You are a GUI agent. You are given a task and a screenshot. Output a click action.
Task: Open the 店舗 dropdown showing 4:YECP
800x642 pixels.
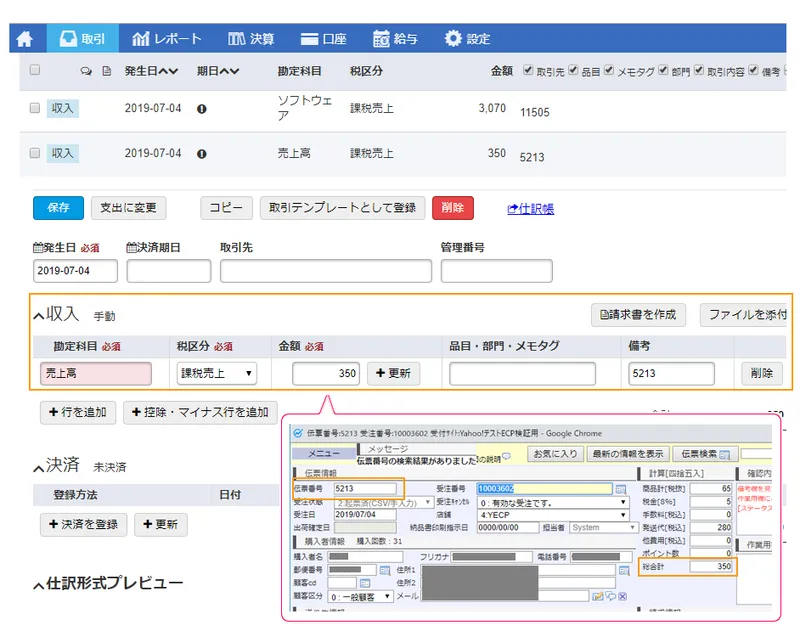point(553,515)
